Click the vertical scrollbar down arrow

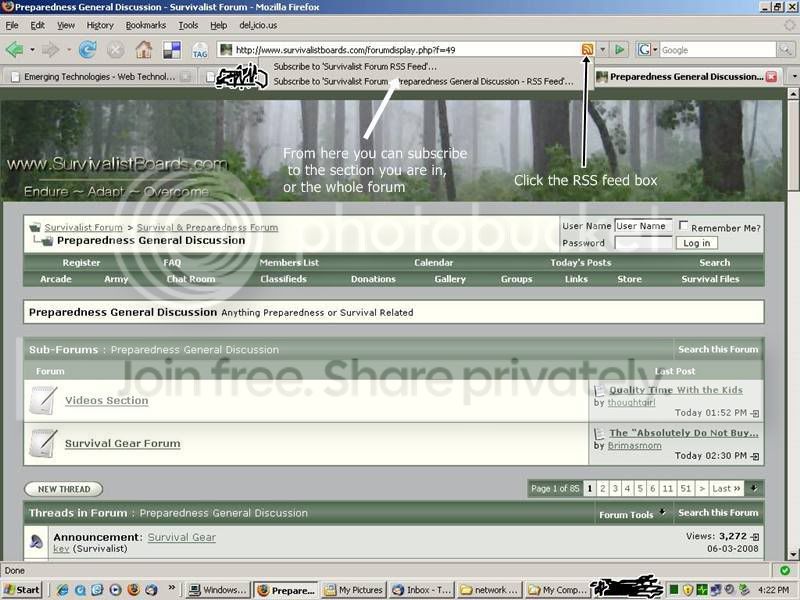793,555
